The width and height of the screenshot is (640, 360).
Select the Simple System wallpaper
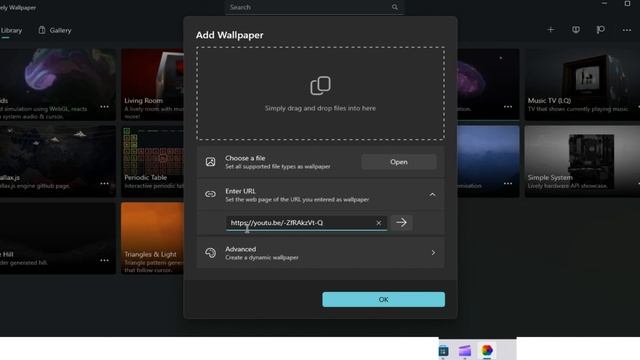582,162
